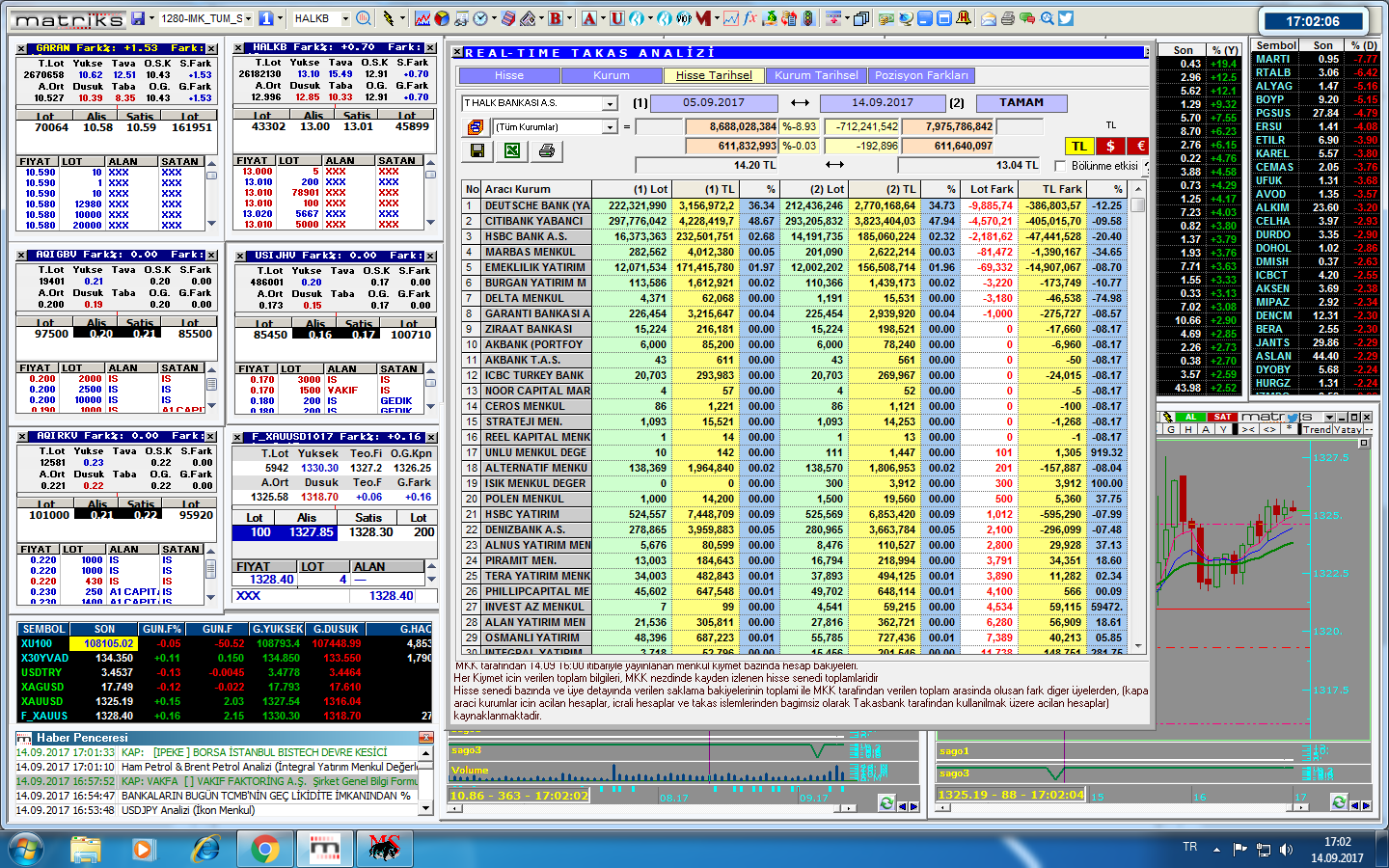Image resolution: width=1389 pixels, height=868 pixels.
Task: Click the traffic light toolbar icon
Action: pos(807,18)
